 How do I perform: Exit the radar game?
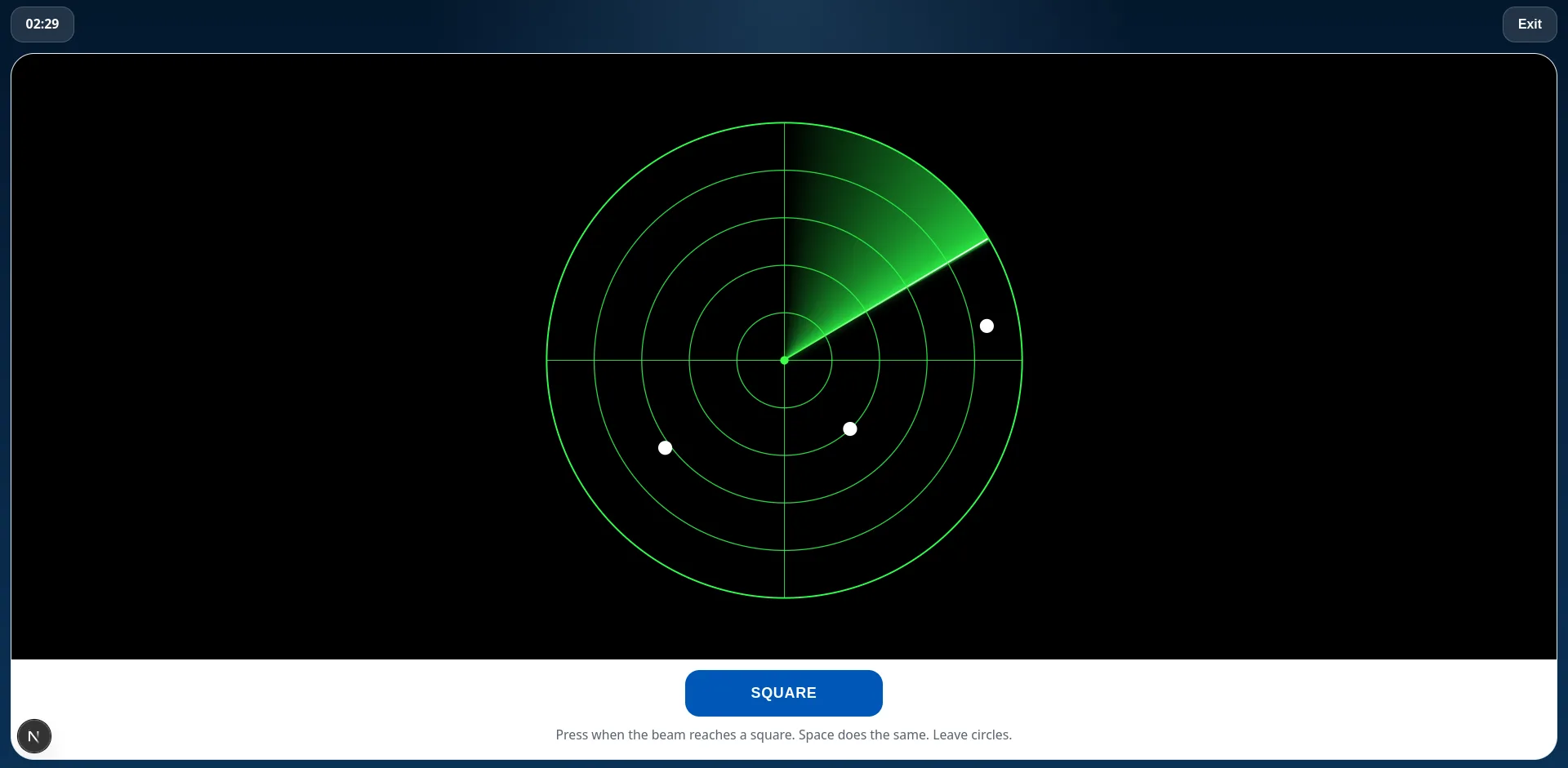click(1529, 24)
